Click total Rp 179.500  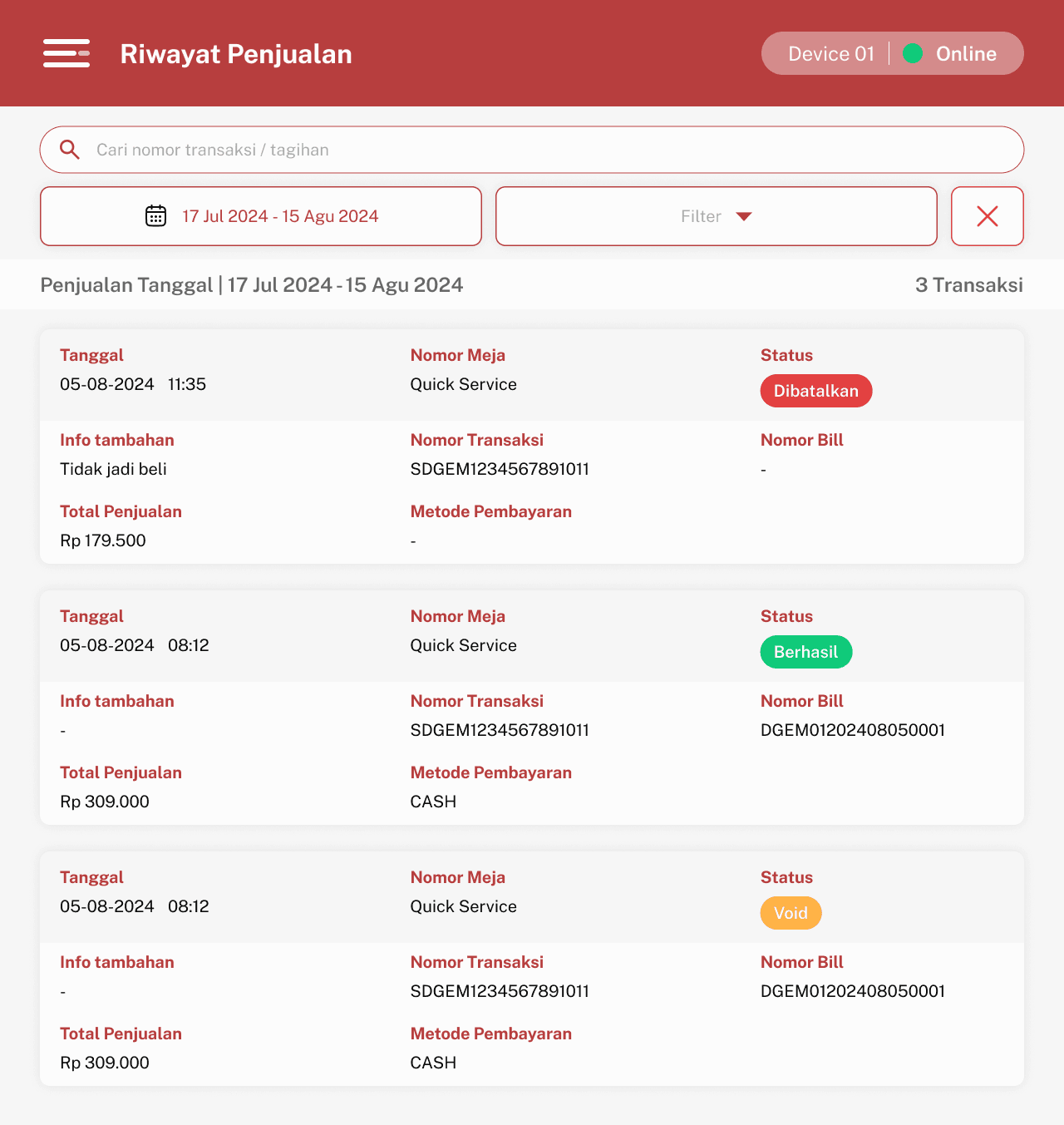pyautogui.click(x=103, y=540)
